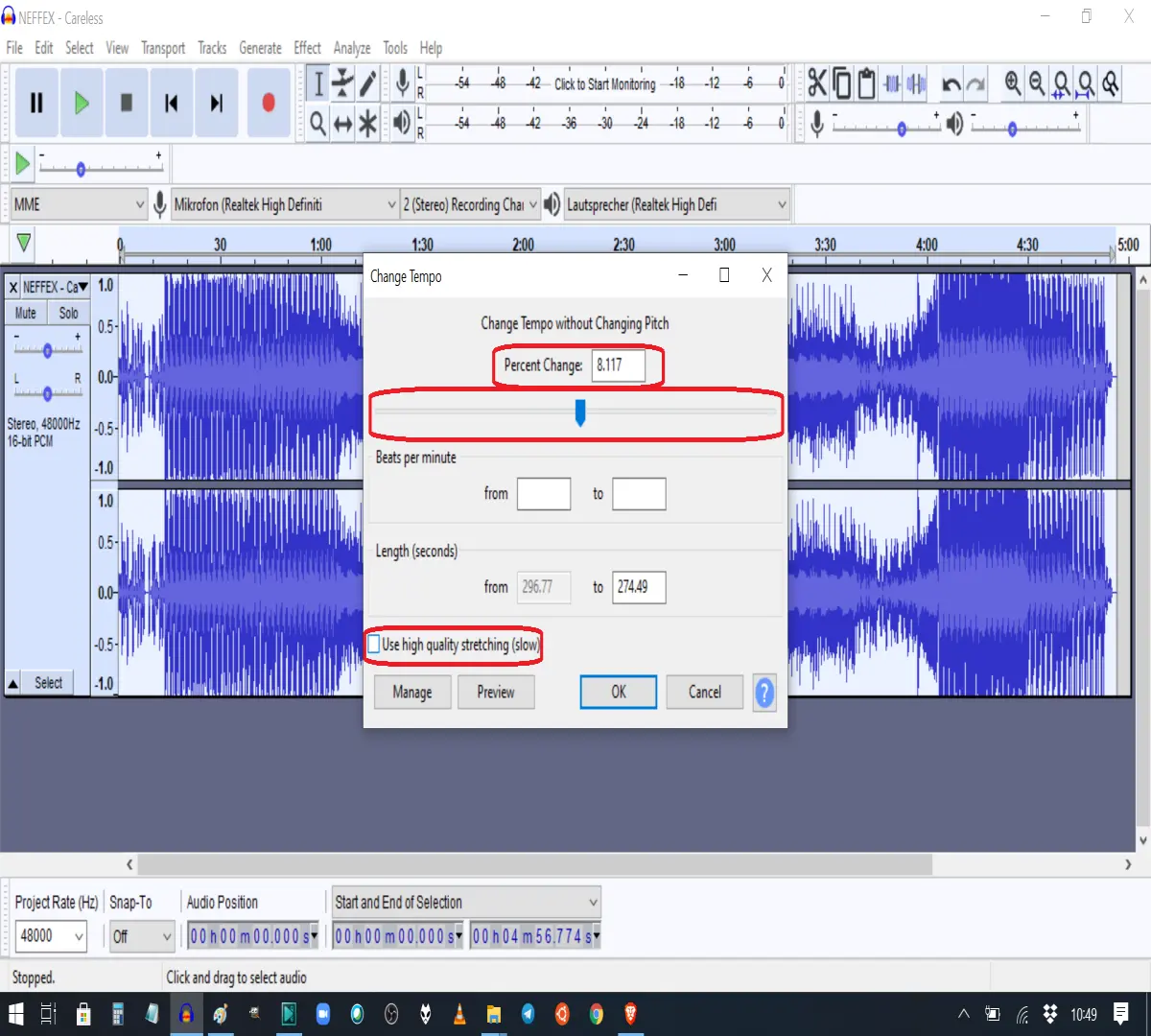The height and width of the screenshot is (1036, 1151).
Task: Click the Fit Selection zoom icon
Action: 1062,84
